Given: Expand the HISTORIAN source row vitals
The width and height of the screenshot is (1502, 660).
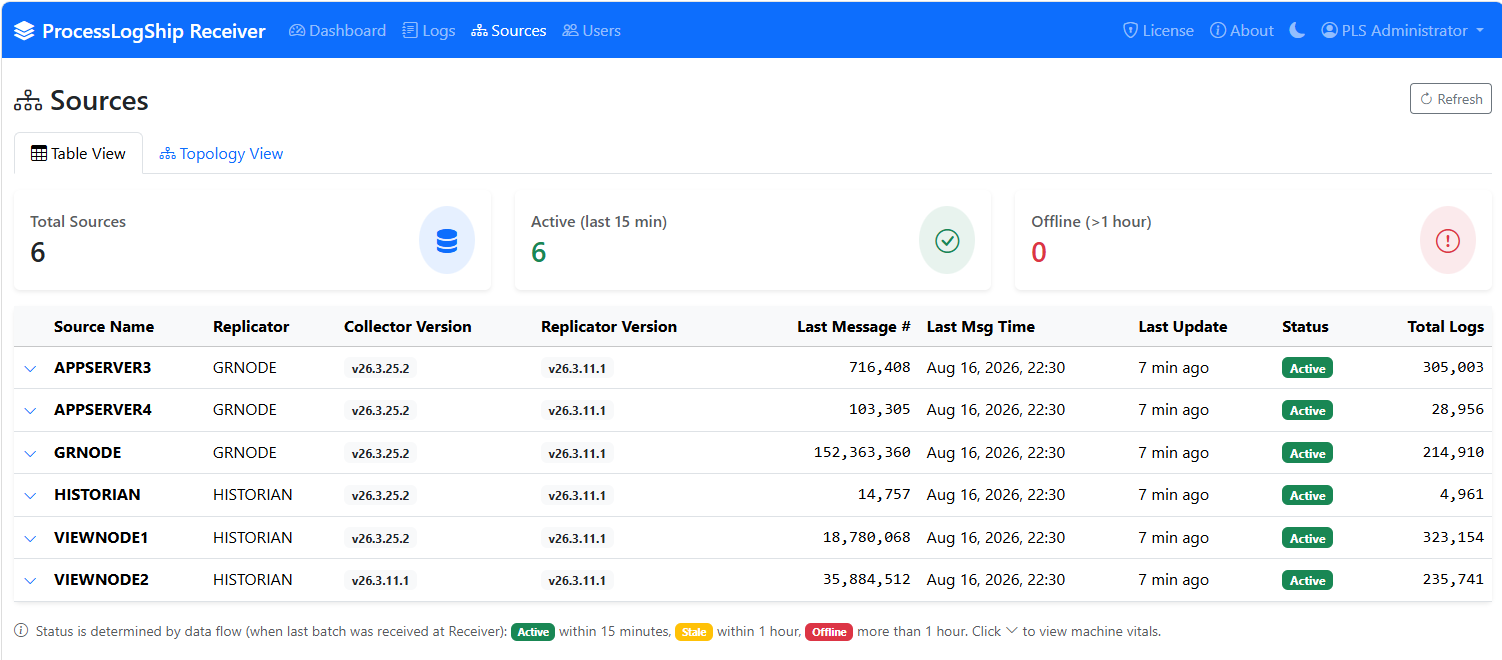Looking at the screenshot, I should pyautogui.click(x=30, y=495).
